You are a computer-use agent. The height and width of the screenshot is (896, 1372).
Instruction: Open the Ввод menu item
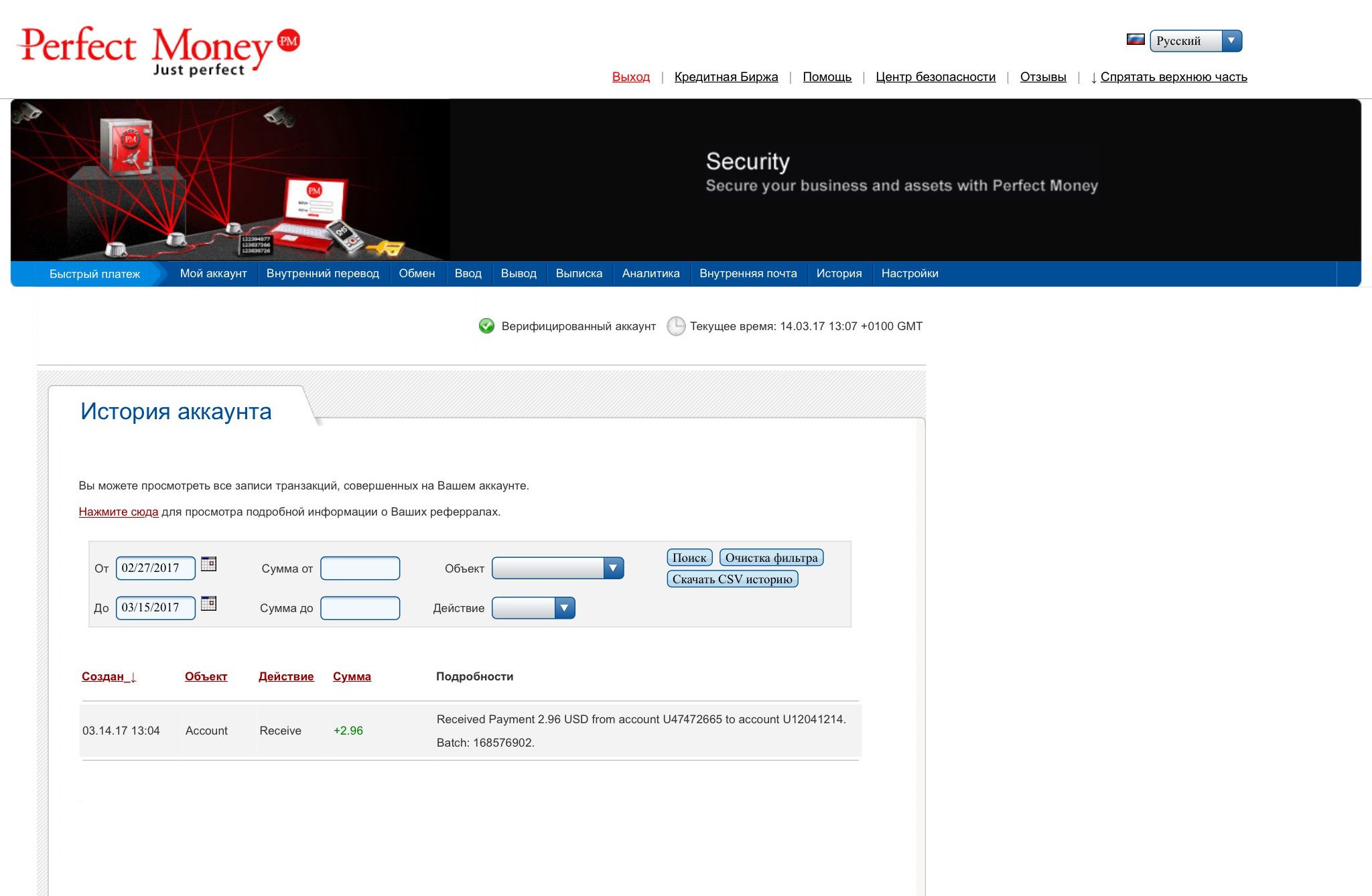(468, 273)
